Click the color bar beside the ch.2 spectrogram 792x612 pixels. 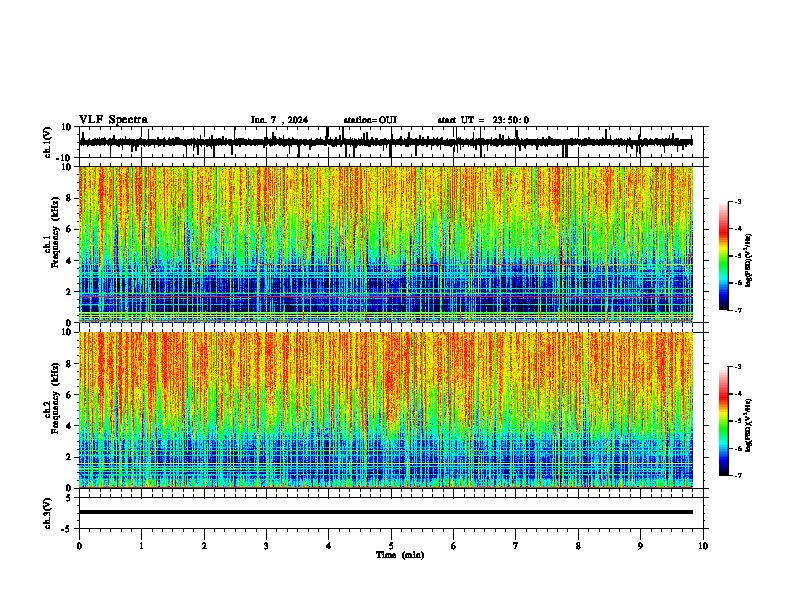[x=724, y=421]
